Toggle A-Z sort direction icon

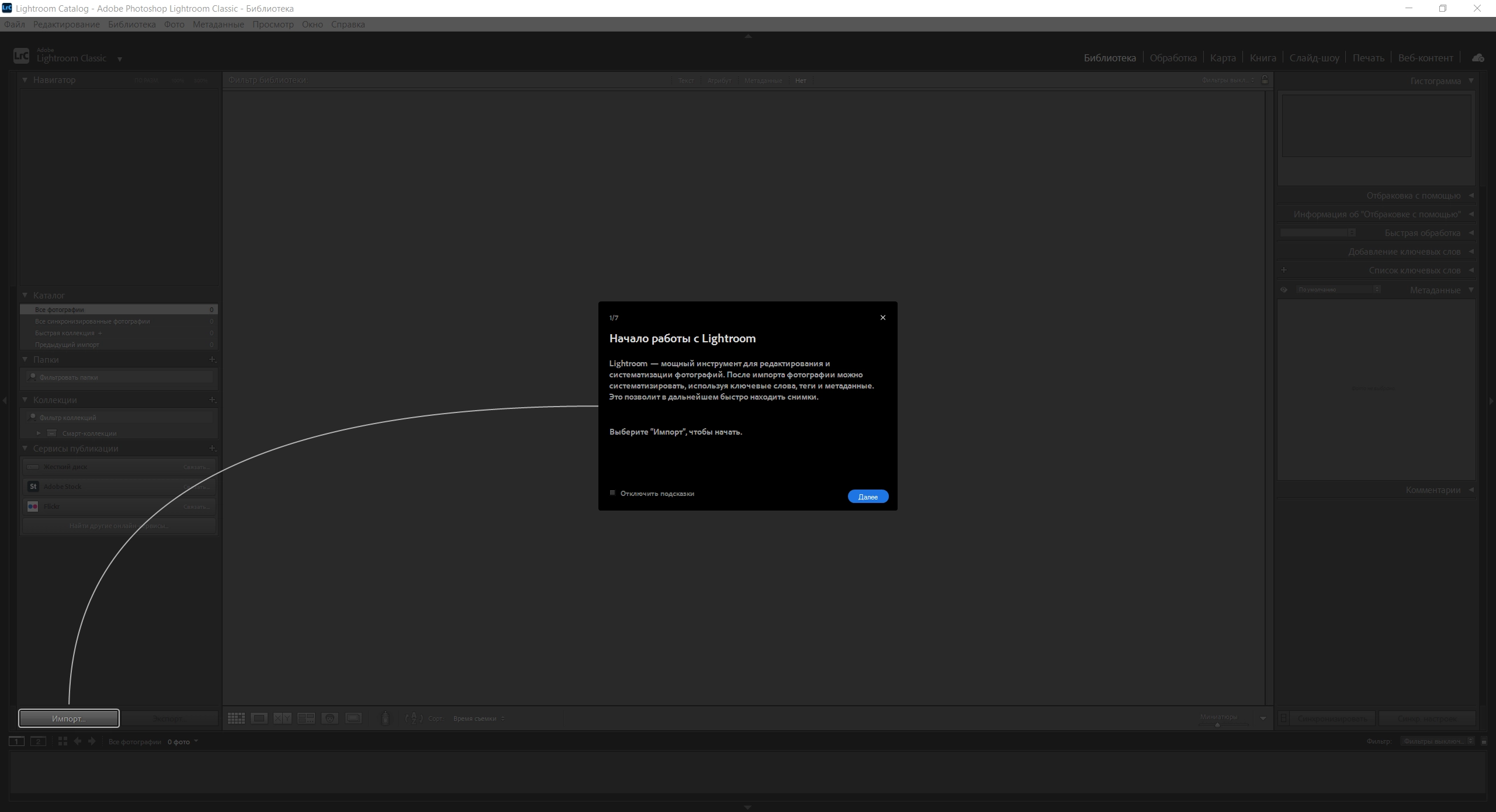414,718
